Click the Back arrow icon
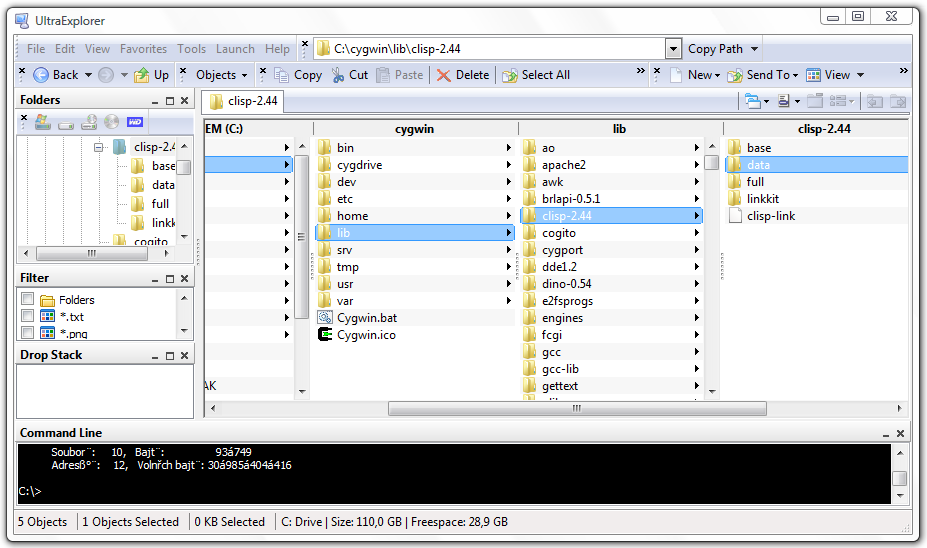 tap(41, 75)
